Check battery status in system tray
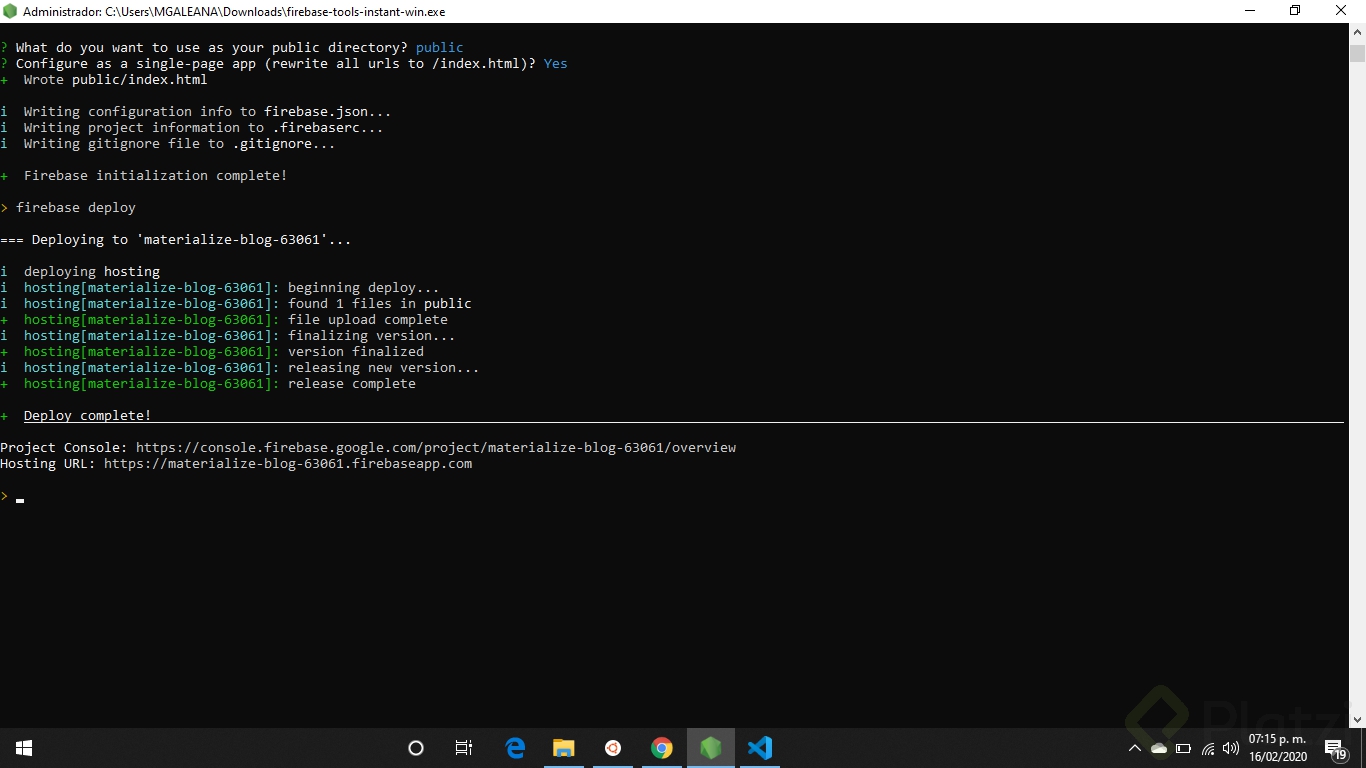 (1184, 748)
